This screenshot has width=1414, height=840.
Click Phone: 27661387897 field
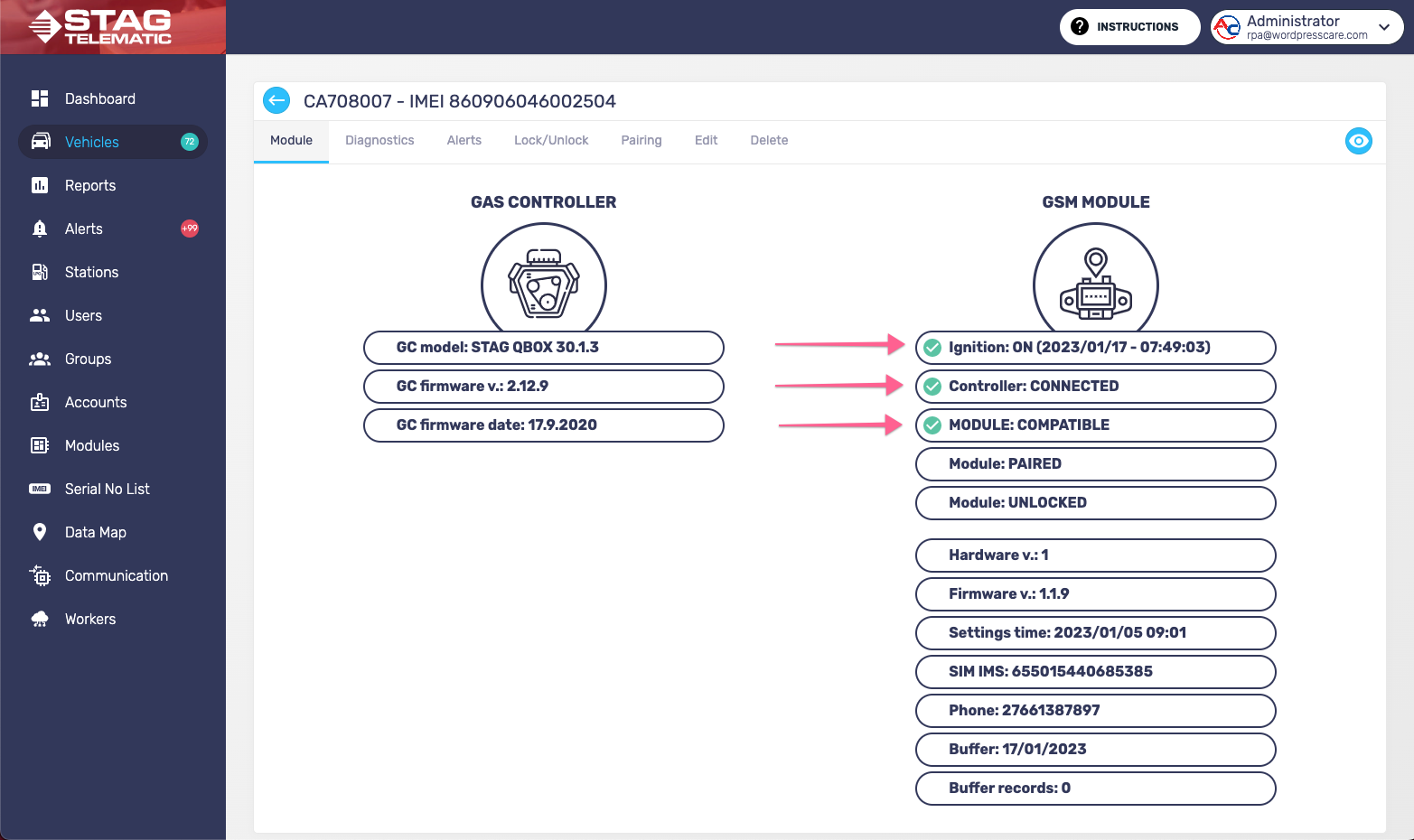[1096, 711]
